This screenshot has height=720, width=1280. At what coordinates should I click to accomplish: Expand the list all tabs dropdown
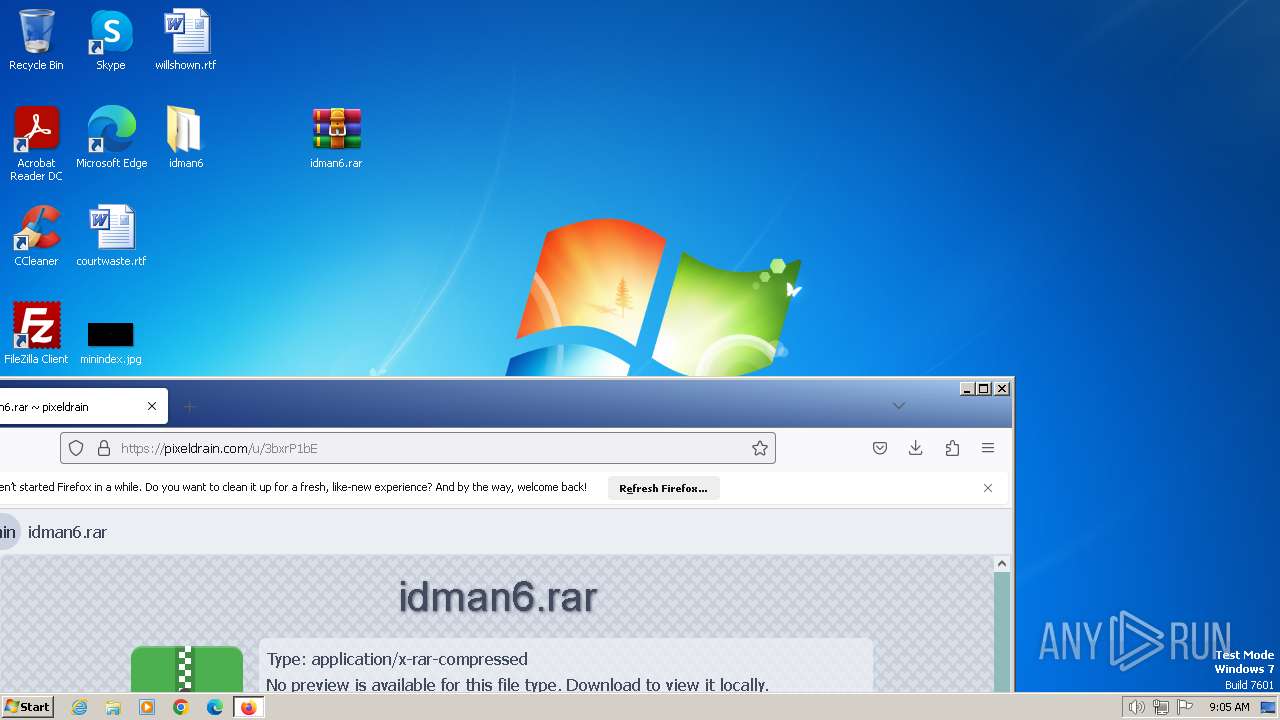click(899, 406)
